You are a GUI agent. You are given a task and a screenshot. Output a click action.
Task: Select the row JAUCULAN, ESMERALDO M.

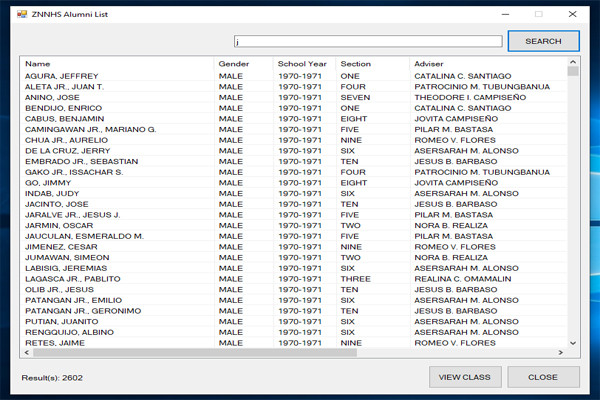click(294, 237)
